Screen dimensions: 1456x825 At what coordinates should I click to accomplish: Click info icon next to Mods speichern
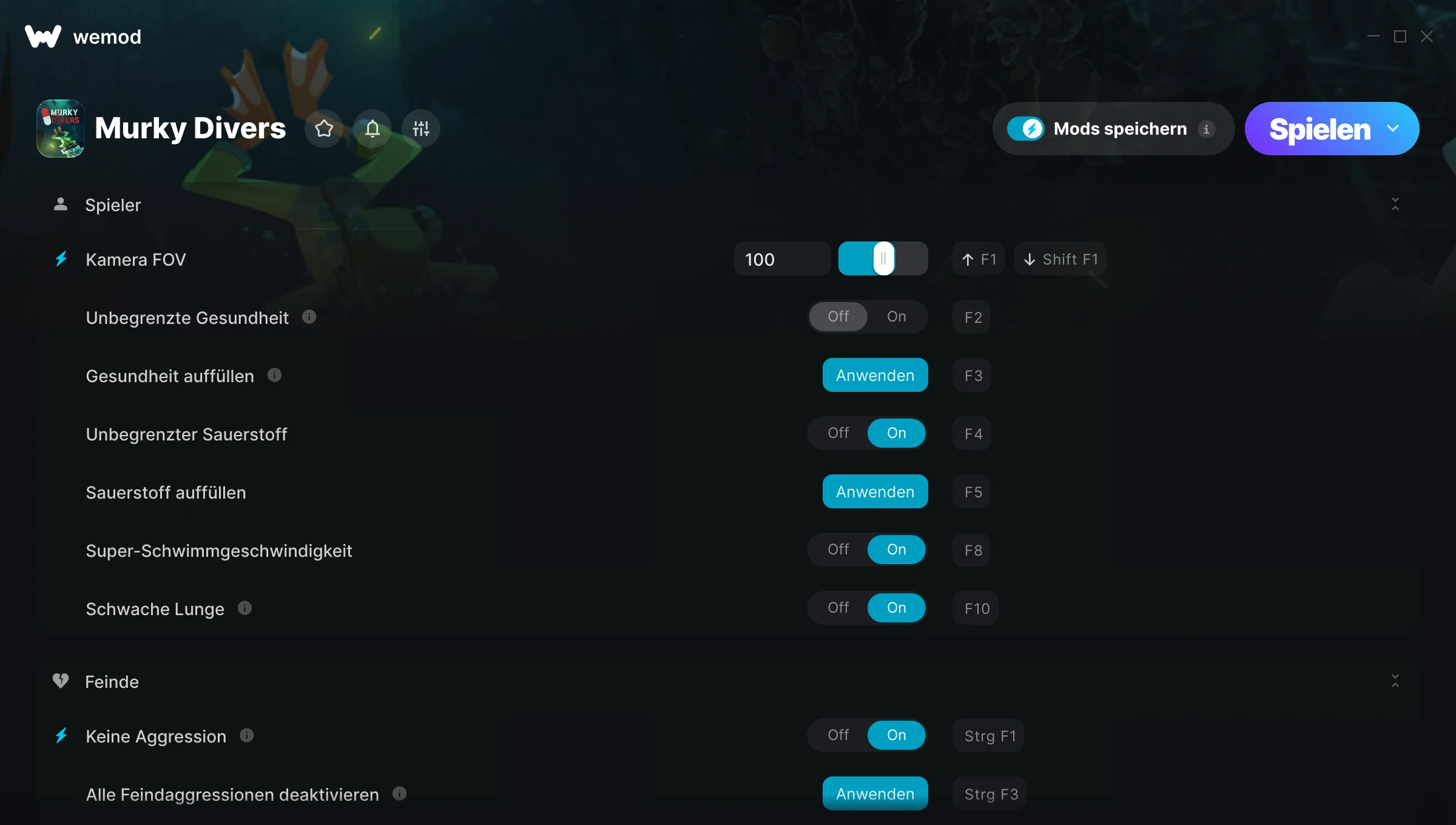(x=1207, y=129)
